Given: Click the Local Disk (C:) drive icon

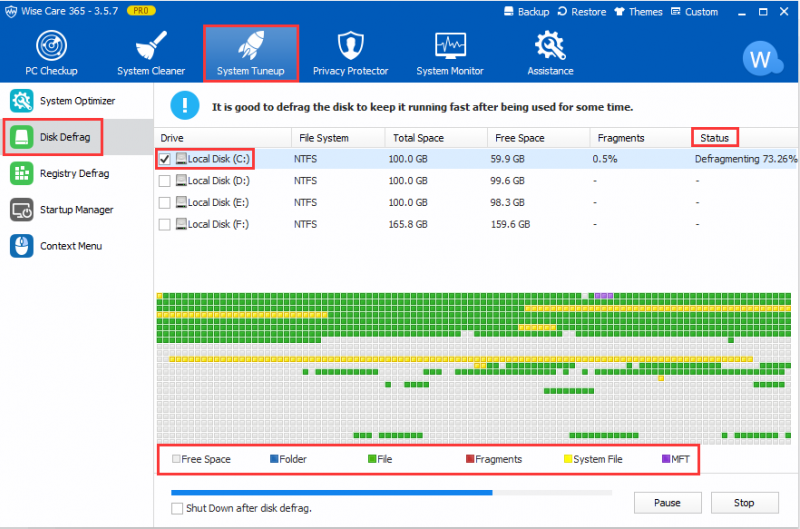Looking at the screenshot, I should click(x=181, y=159).
